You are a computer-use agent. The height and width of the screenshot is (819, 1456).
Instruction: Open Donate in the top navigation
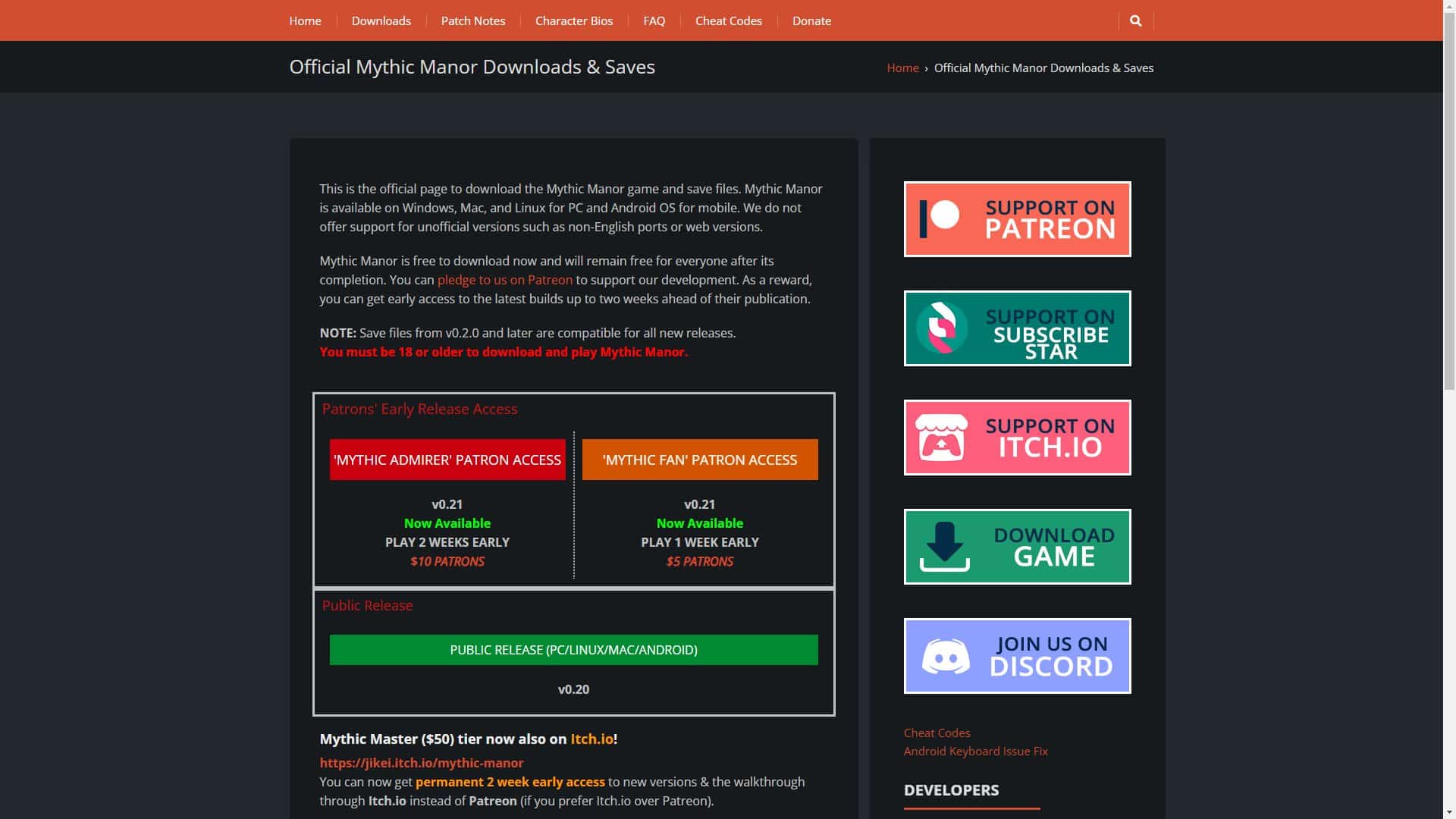[x=811, y=20]
